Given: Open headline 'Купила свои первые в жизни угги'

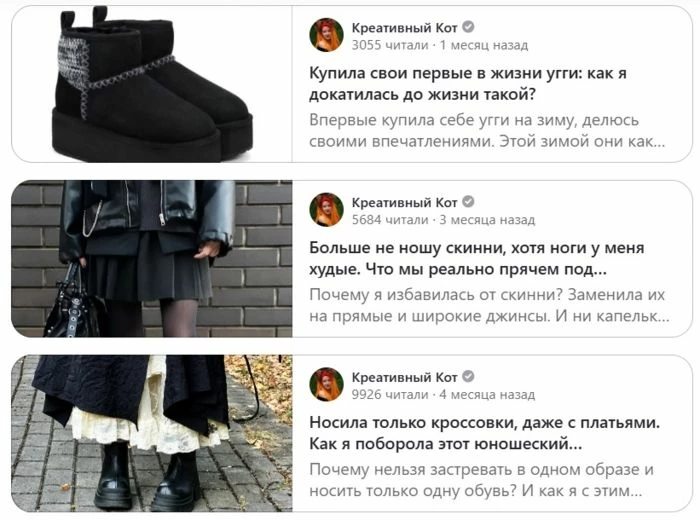Looking at the screenshot, I should pyautogui.click(x=468, y=84).
